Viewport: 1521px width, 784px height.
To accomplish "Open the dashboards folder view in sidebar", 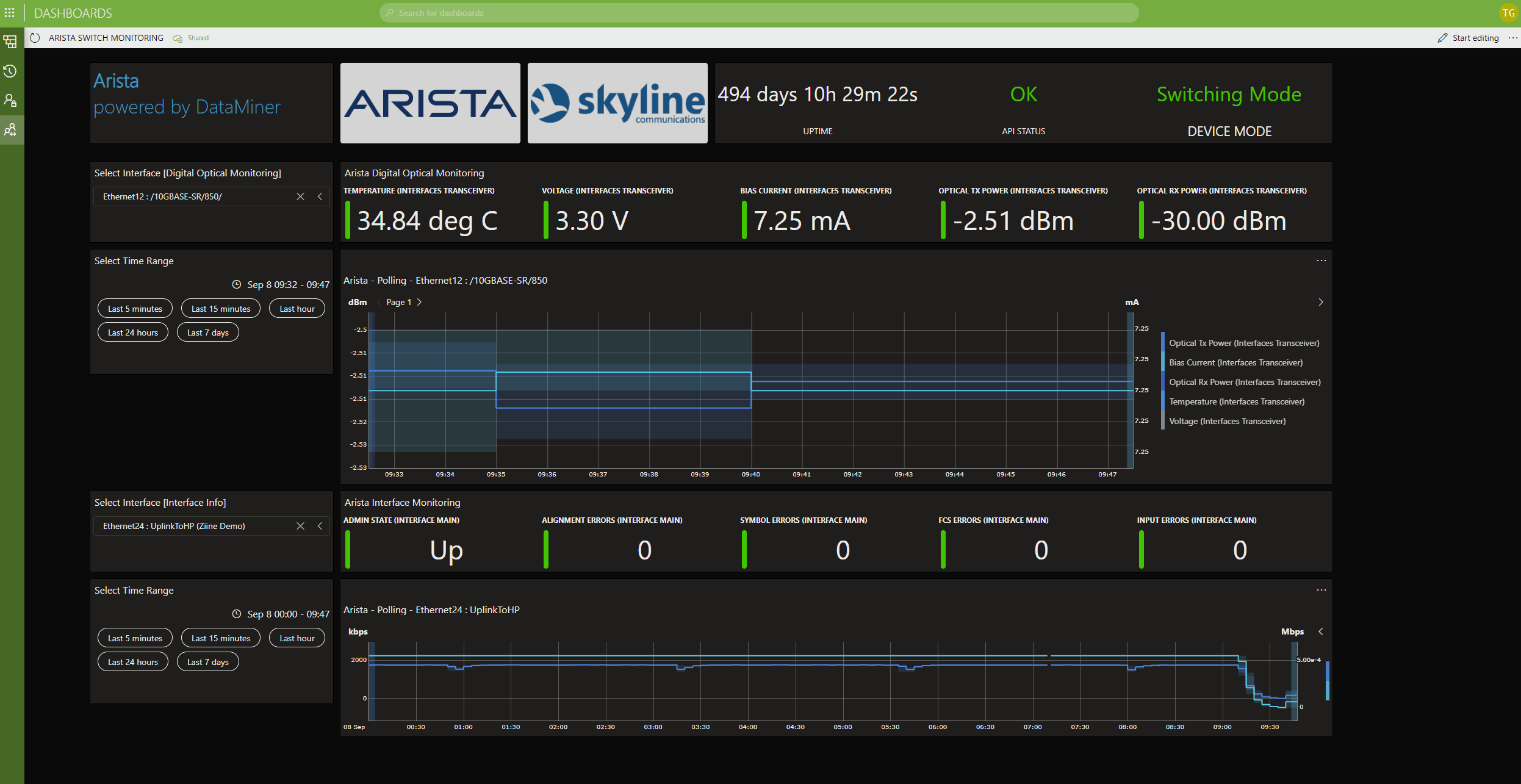I will click(10, 42).
